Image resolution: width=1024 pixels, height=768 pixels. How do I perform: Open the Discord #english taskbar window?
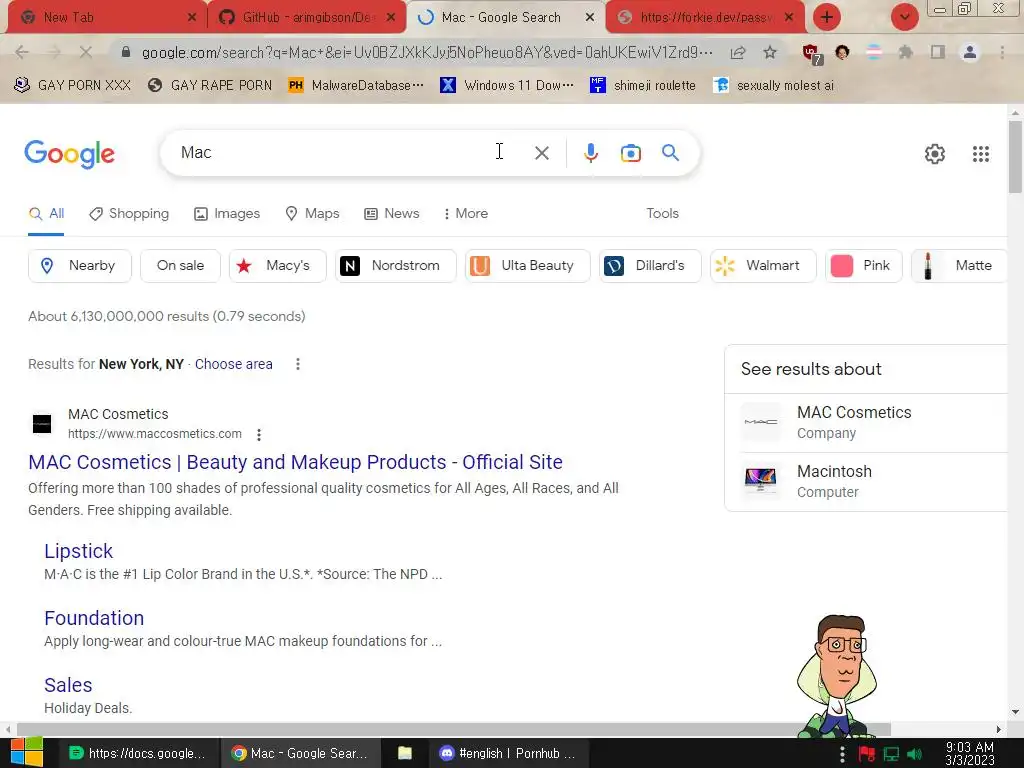(x=509, y=753)
